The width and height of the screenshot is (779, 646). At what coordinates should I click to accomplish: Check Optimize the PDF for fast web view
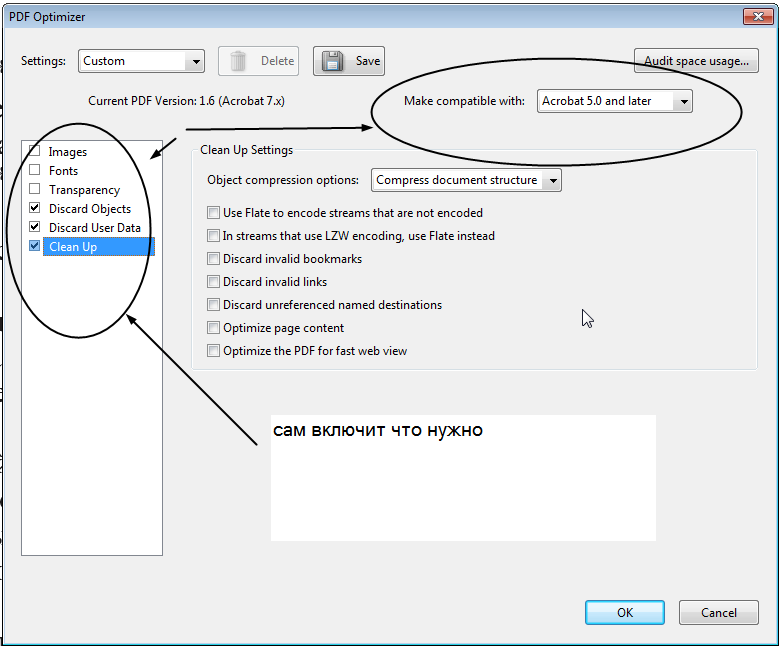[213, 351]
